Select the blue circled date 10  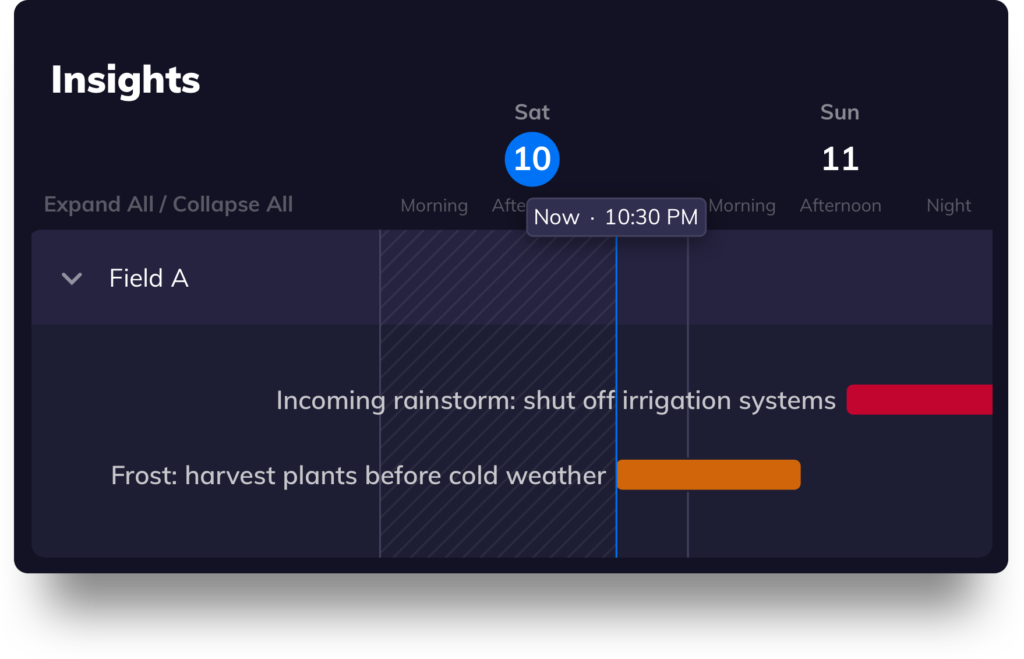coord(532,159)
